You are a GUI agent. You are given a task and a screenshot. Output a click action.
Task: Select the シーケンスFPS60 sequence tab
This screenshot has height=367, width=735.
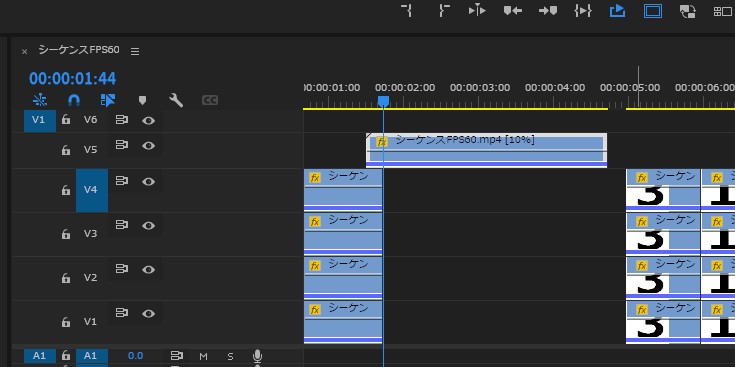[x=79, y=50]
